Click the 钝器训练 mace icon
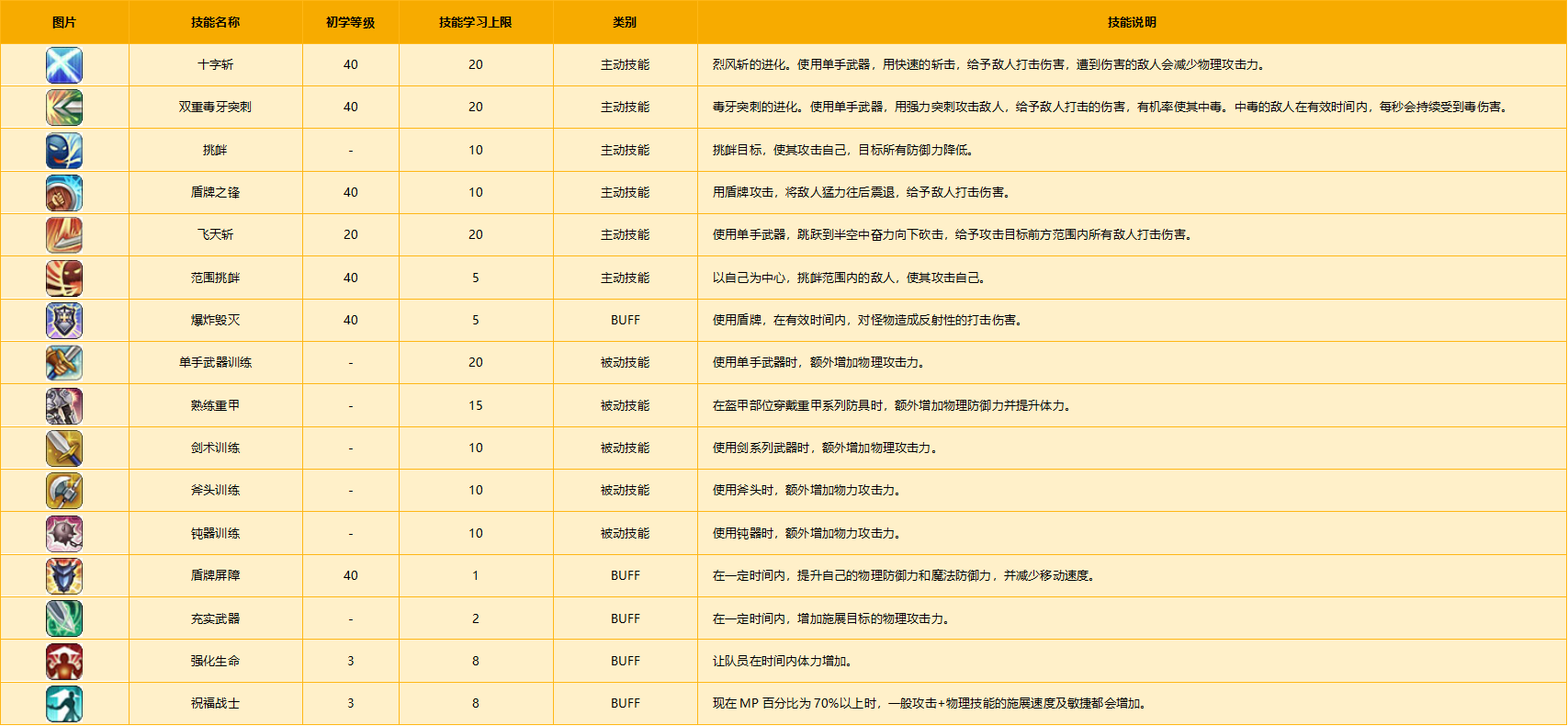Screen dimensions: 1568x726 [x=64, y=534]
